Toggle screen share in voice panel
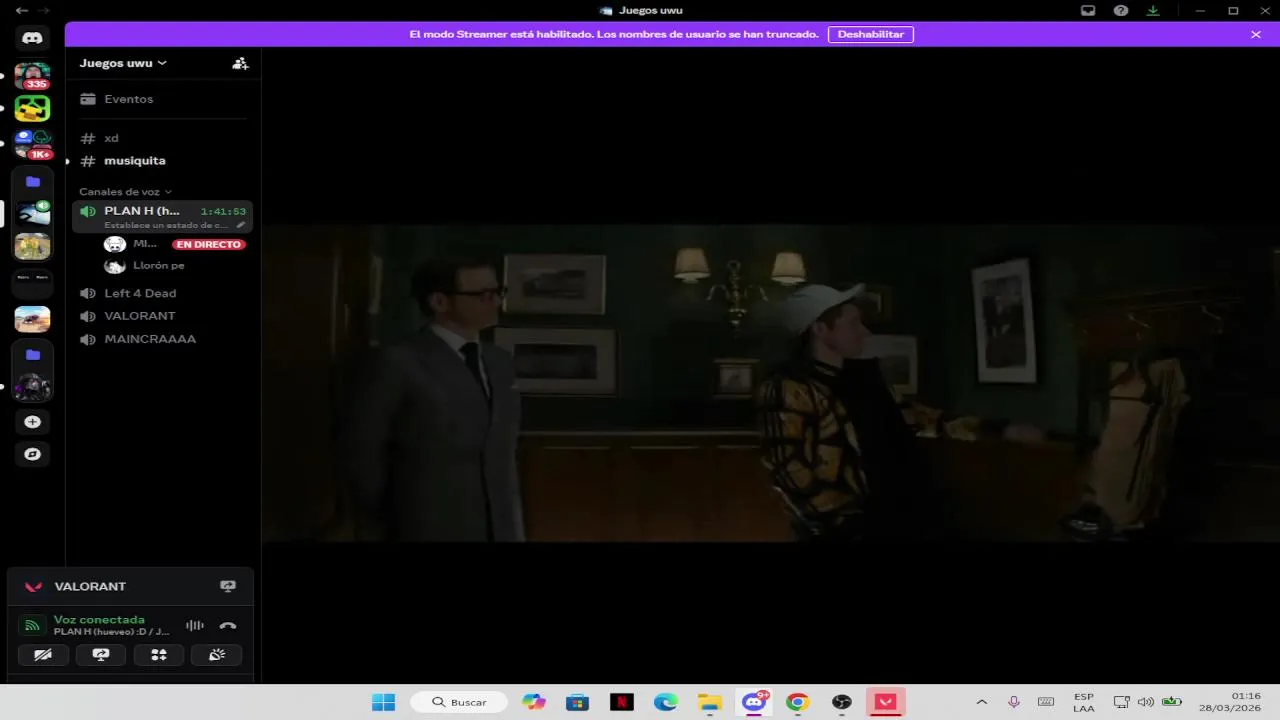1280x720 pixels. coord(101,655)
